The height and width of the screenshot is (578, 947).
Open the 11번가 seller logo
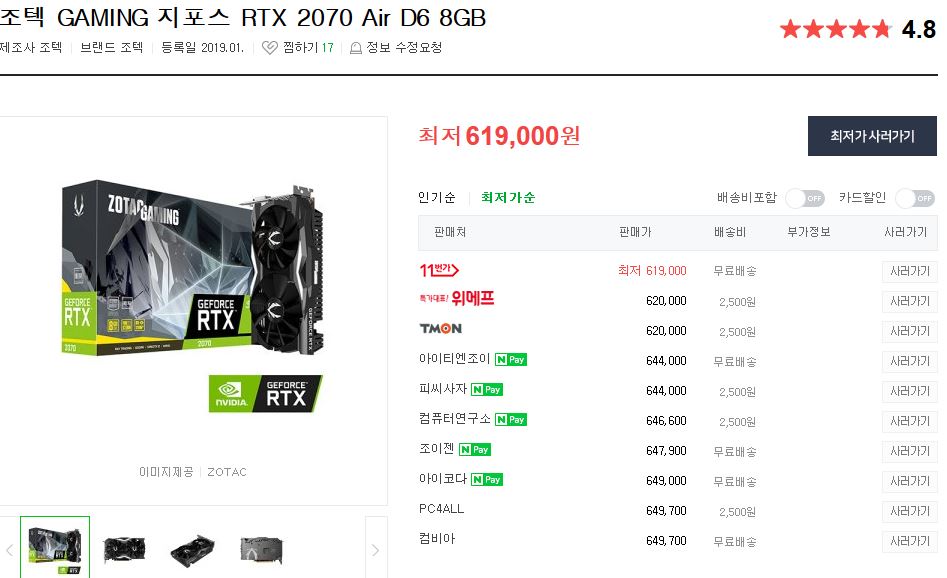[439, 270]
